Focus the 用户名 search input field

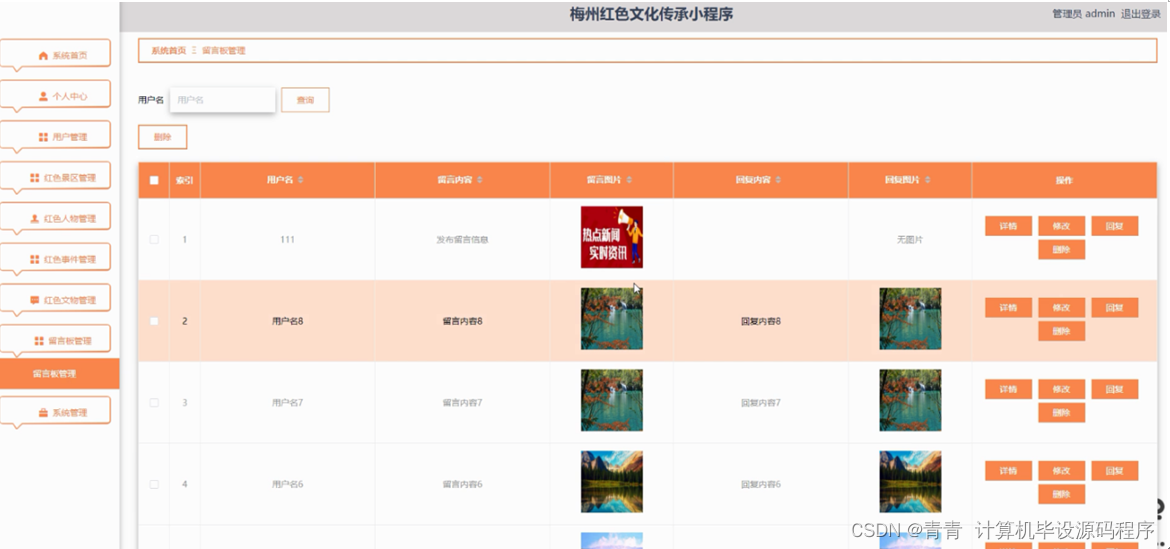[x=223, y=99]
